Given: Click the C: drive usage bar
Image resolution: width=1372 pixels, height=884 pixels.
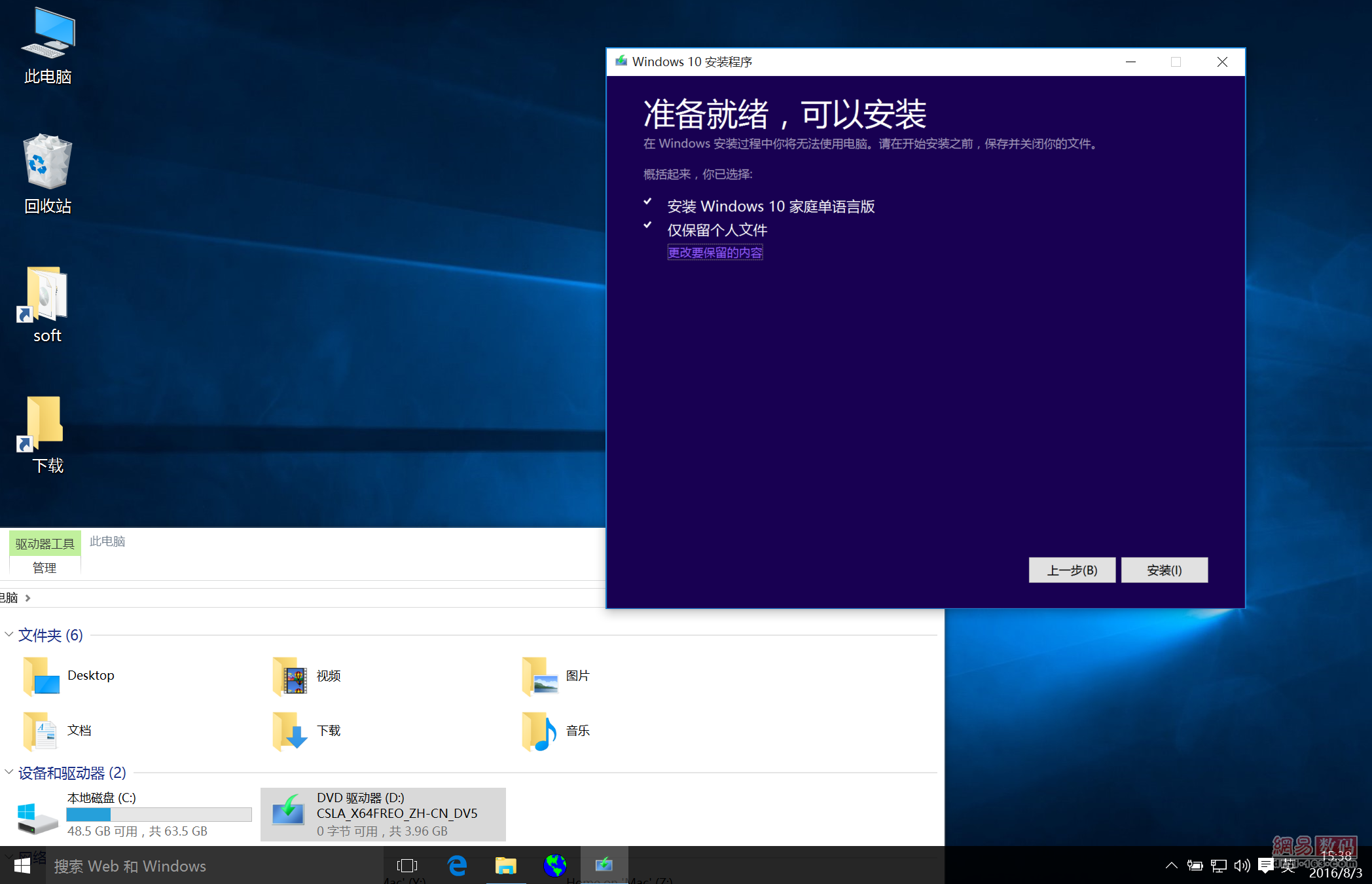Looking at the screenshot, I should point(159,814).
